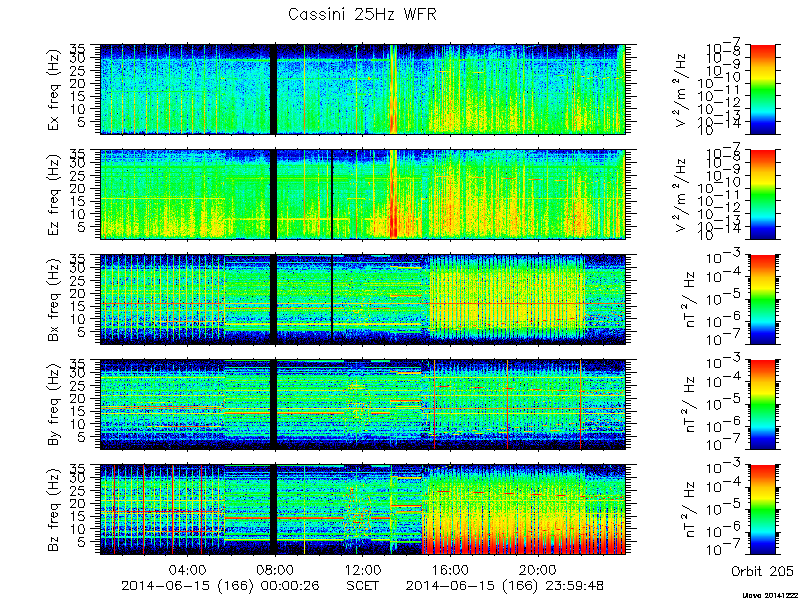Click the "08:00" time axis tick label
Image resolution: width=800 pixels, height=600 pixels.
point(276,569)
